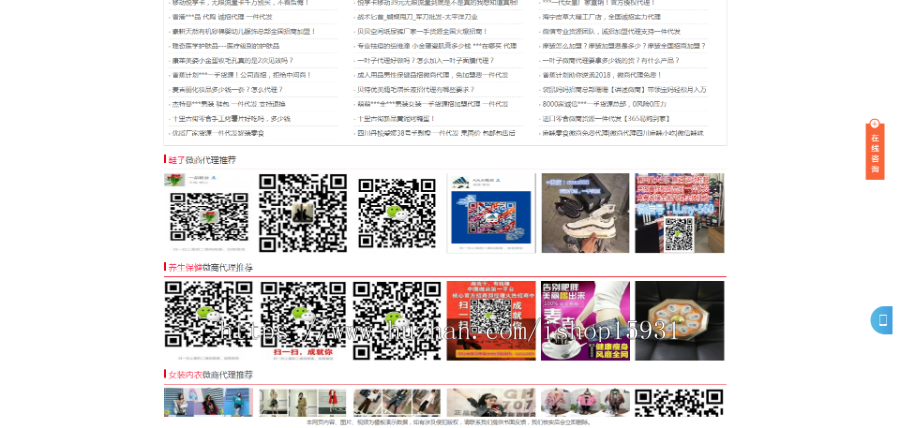
Task: Open link 男装 鞋包 一件代发 支持退换
Action: click(x=228, y=104)
